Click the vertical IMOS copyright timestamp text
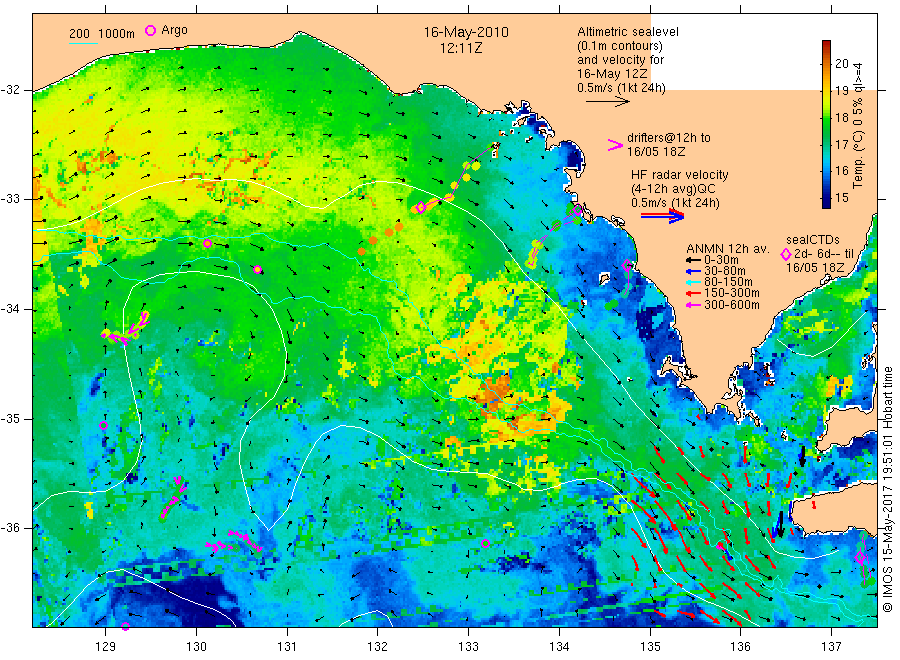The height and width of the screenshot is (660, 900). [887, 489]
